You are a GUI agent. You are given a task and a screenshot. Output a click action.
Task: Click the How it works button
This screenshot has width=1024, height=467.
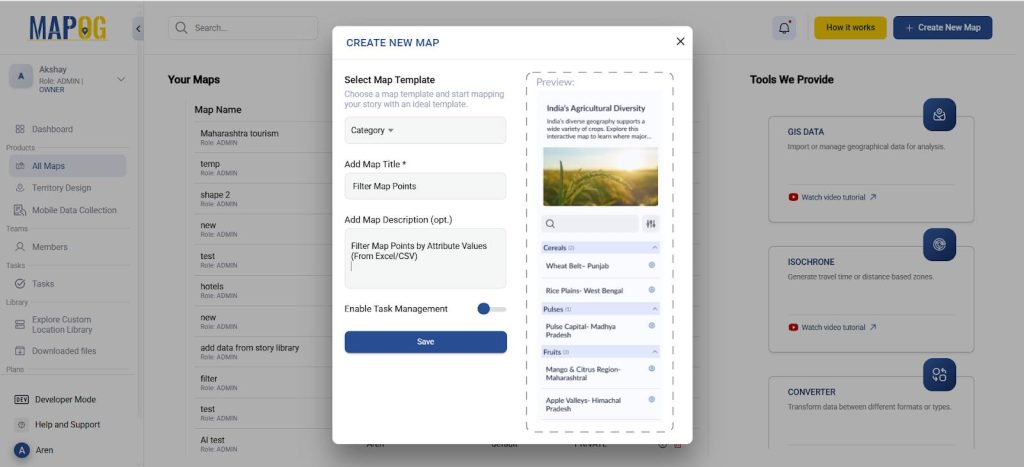850,28
